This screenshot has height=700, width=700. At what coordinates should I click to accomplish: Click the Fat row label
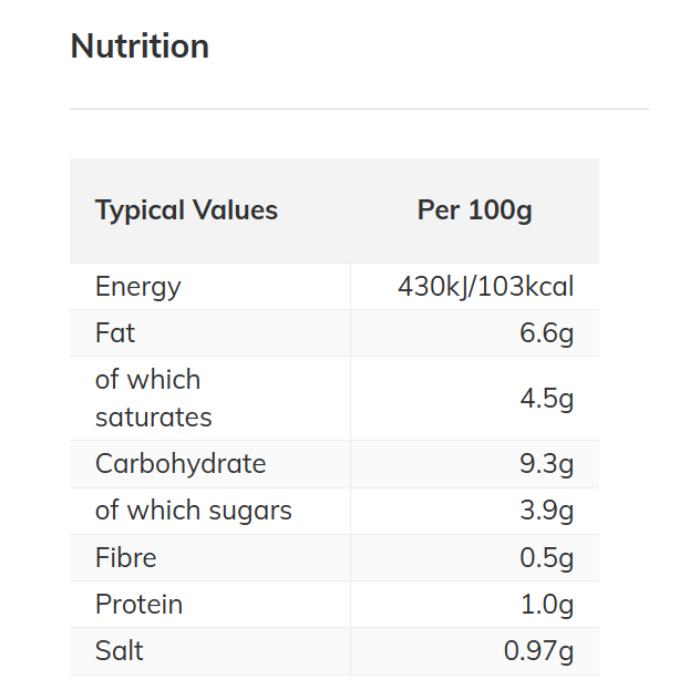(115, 333)
